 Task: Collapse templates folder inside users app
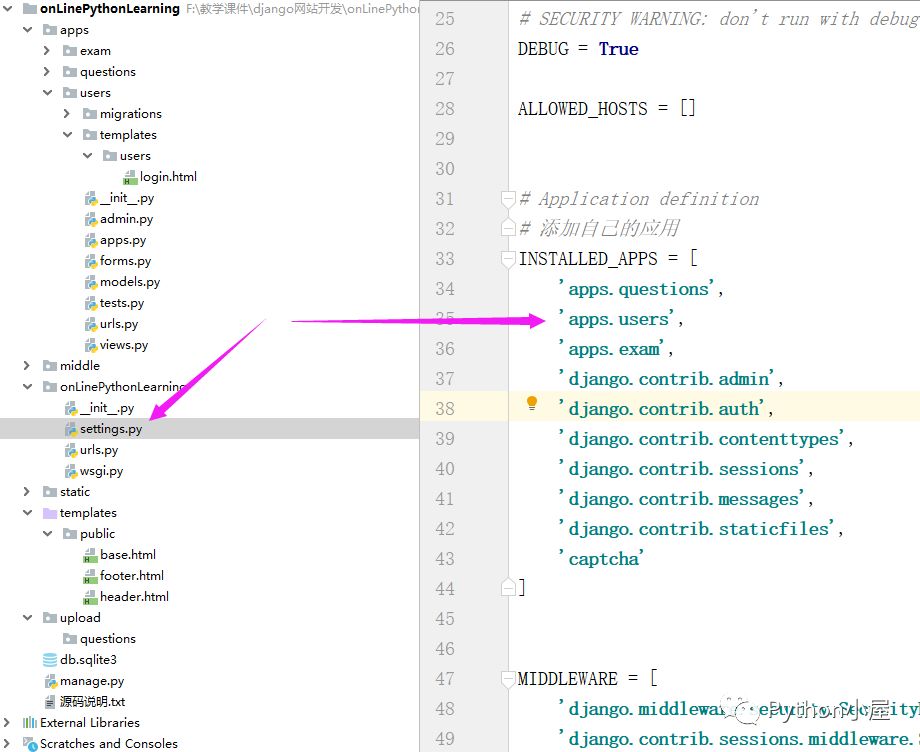coord(67,134)
